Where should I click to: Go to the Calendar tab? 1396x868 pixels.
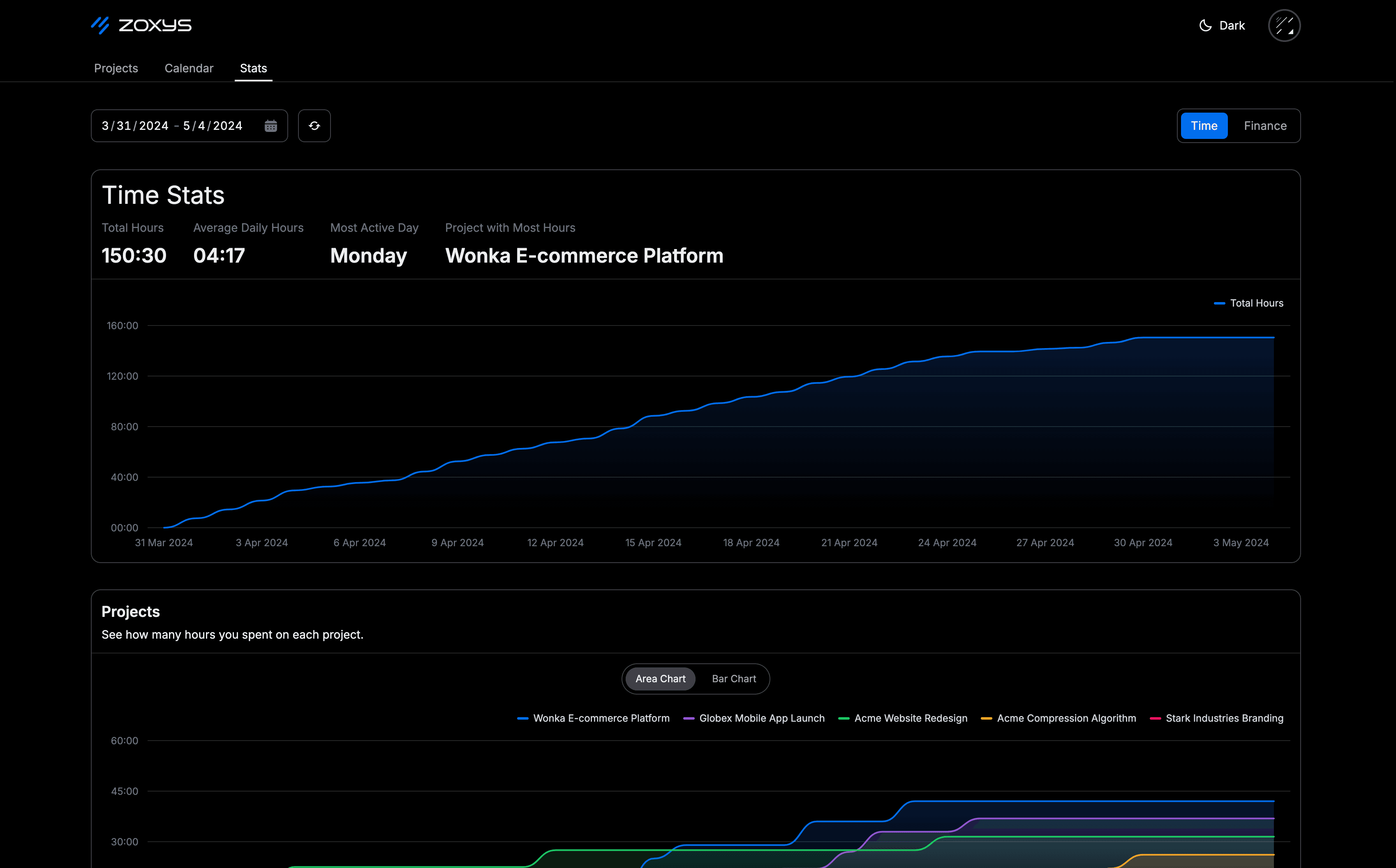click(x=189, y=68)
